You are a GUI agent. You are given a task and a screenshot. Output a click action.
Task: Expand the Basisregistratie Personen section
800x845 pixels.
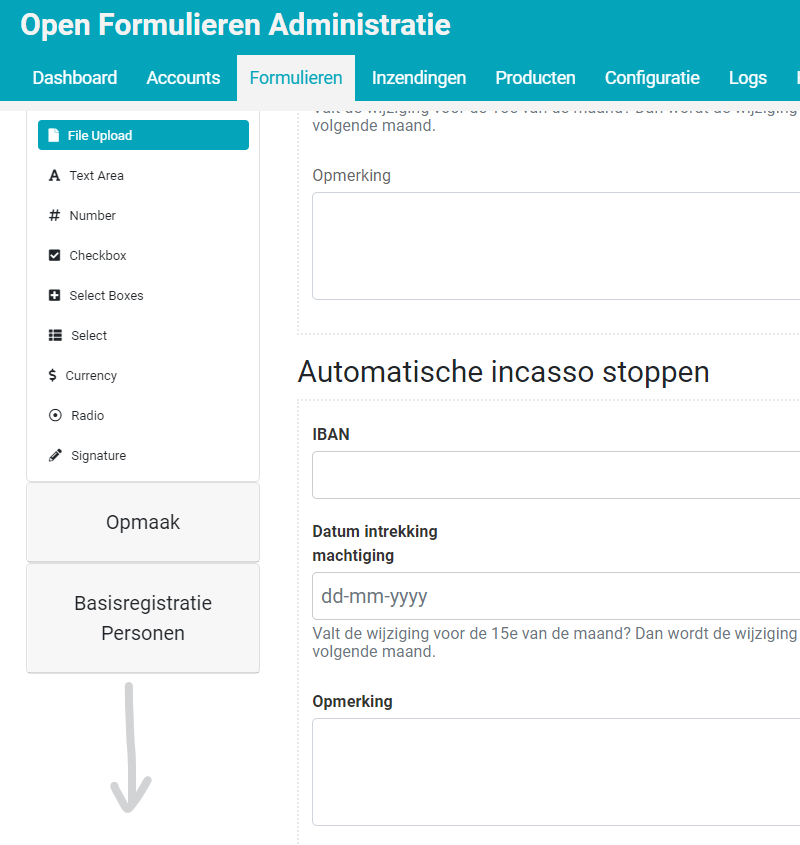[x=142, y=617]
